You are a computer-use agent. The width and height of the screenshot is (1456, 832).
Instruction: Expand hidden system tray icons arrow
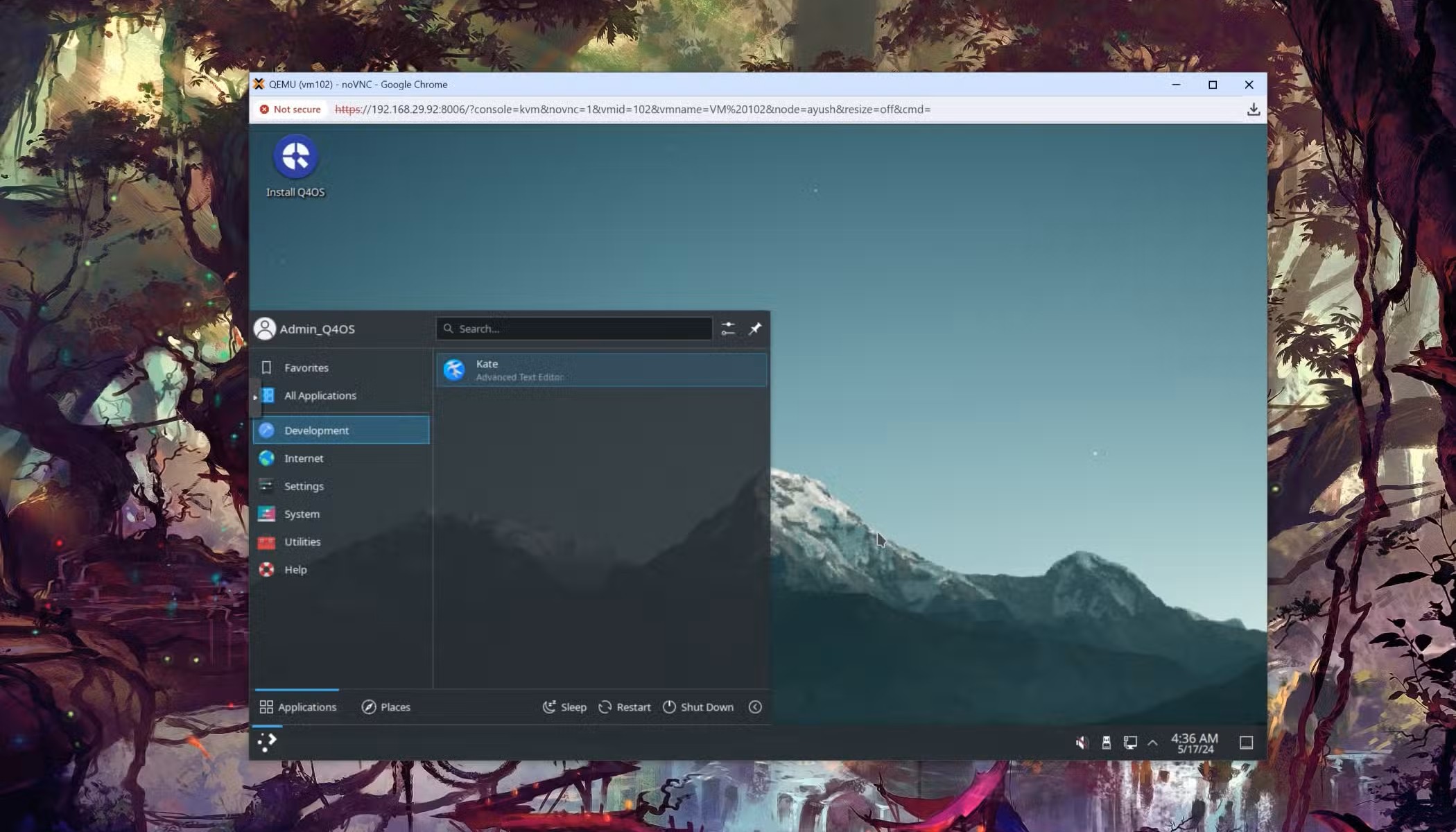tap(1152, 743)
